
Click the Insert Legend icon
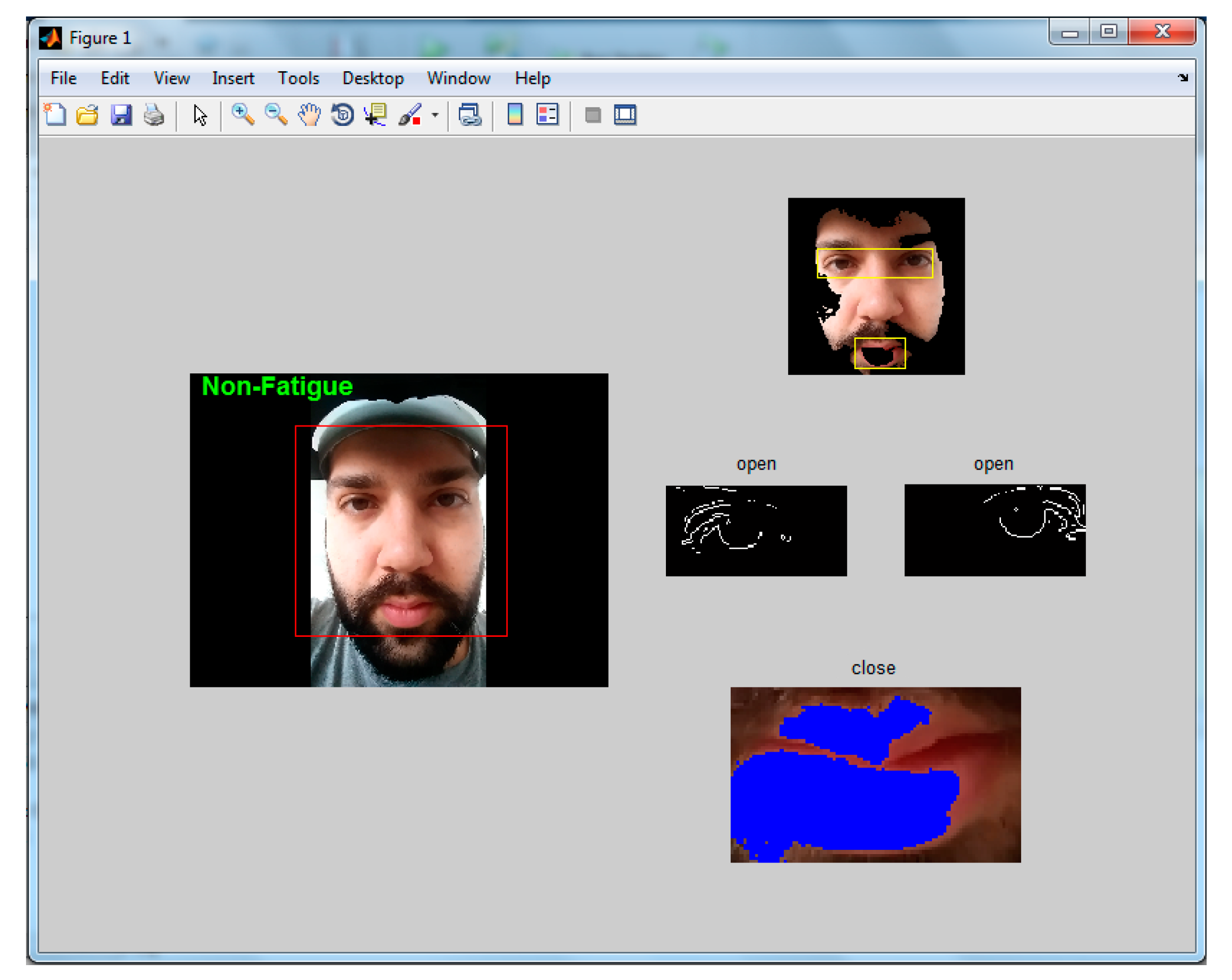547,115
